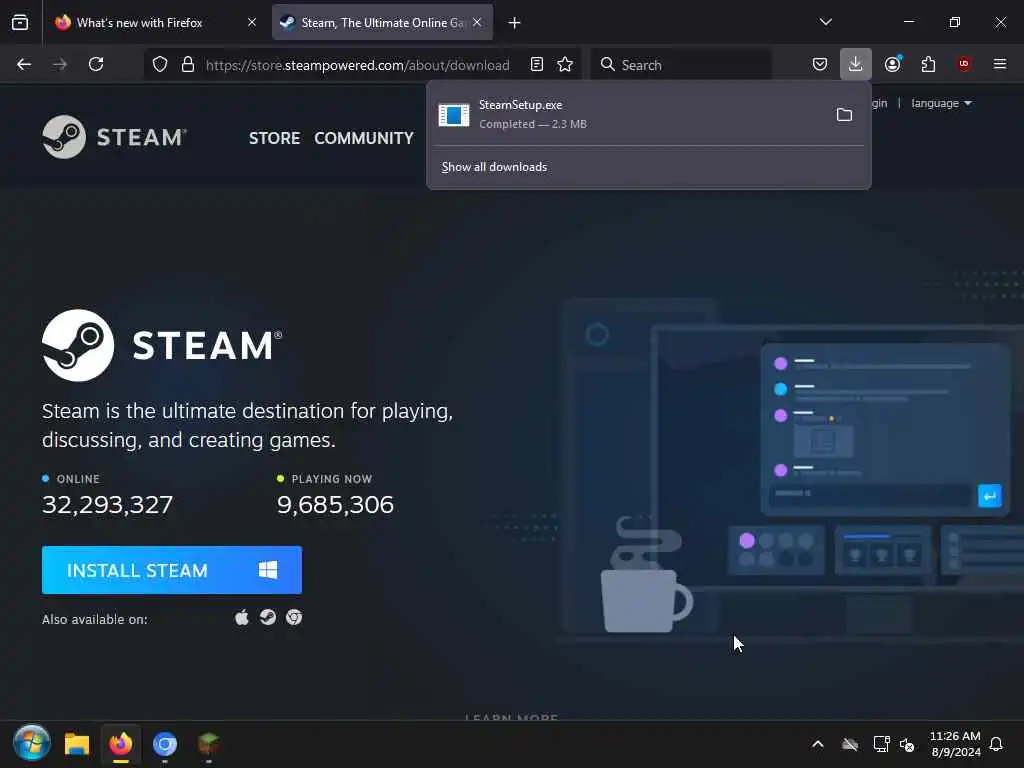
Task: Click the forward navigation arrow
Action: coord(59,64)
